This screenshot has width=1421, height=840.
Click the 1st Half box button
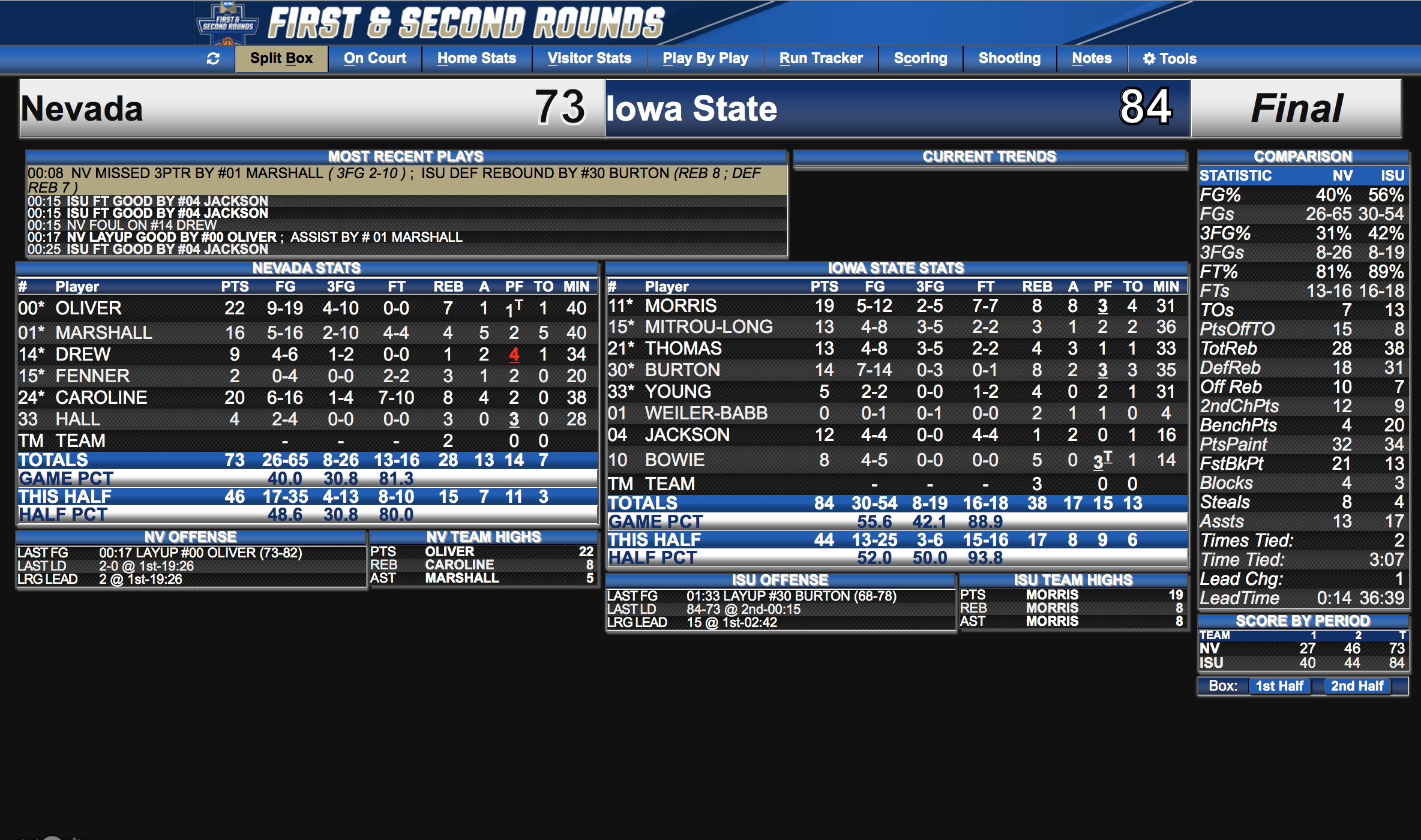(1279, 686)
